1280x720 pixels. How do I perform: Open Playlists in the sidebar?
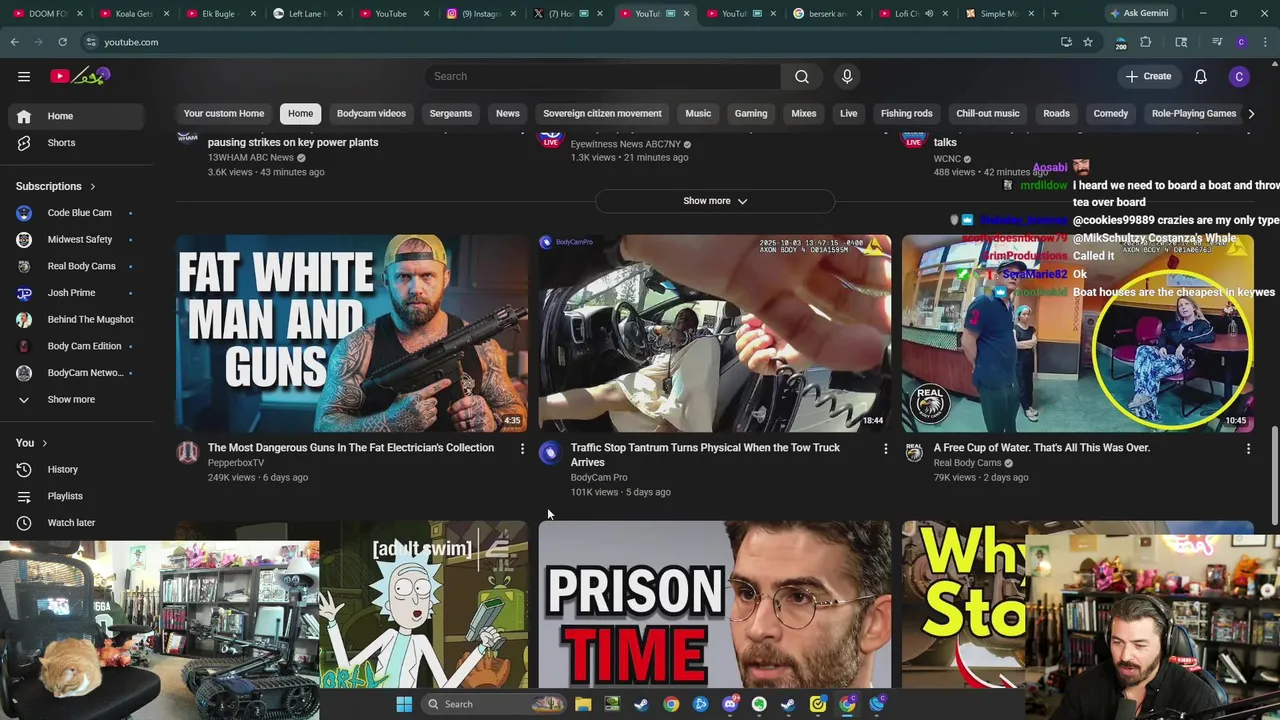75,496
